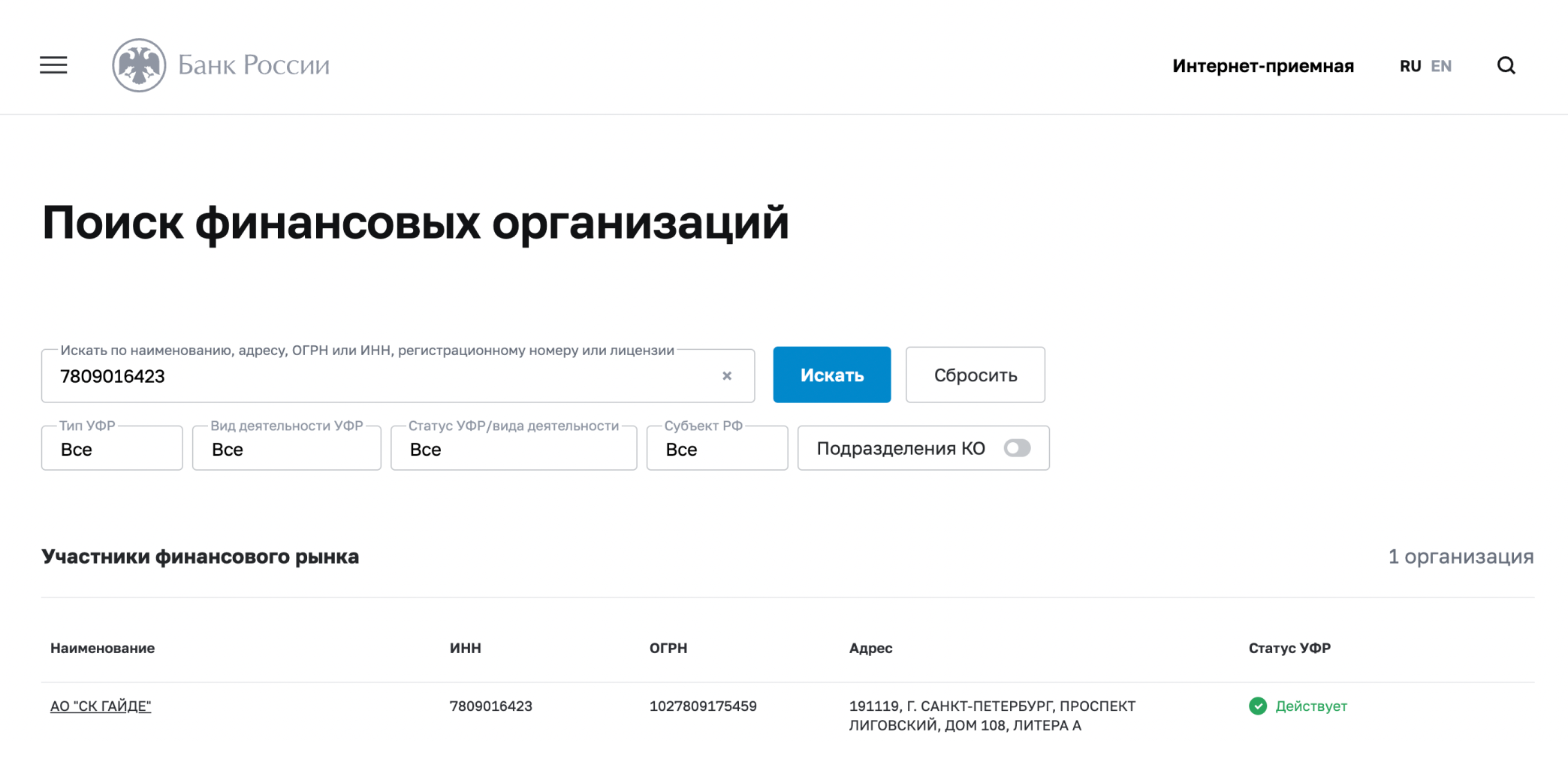Screen dimensions: 1568x777
Task: Click the Действует status text
Action: (x=1311, y=706)
